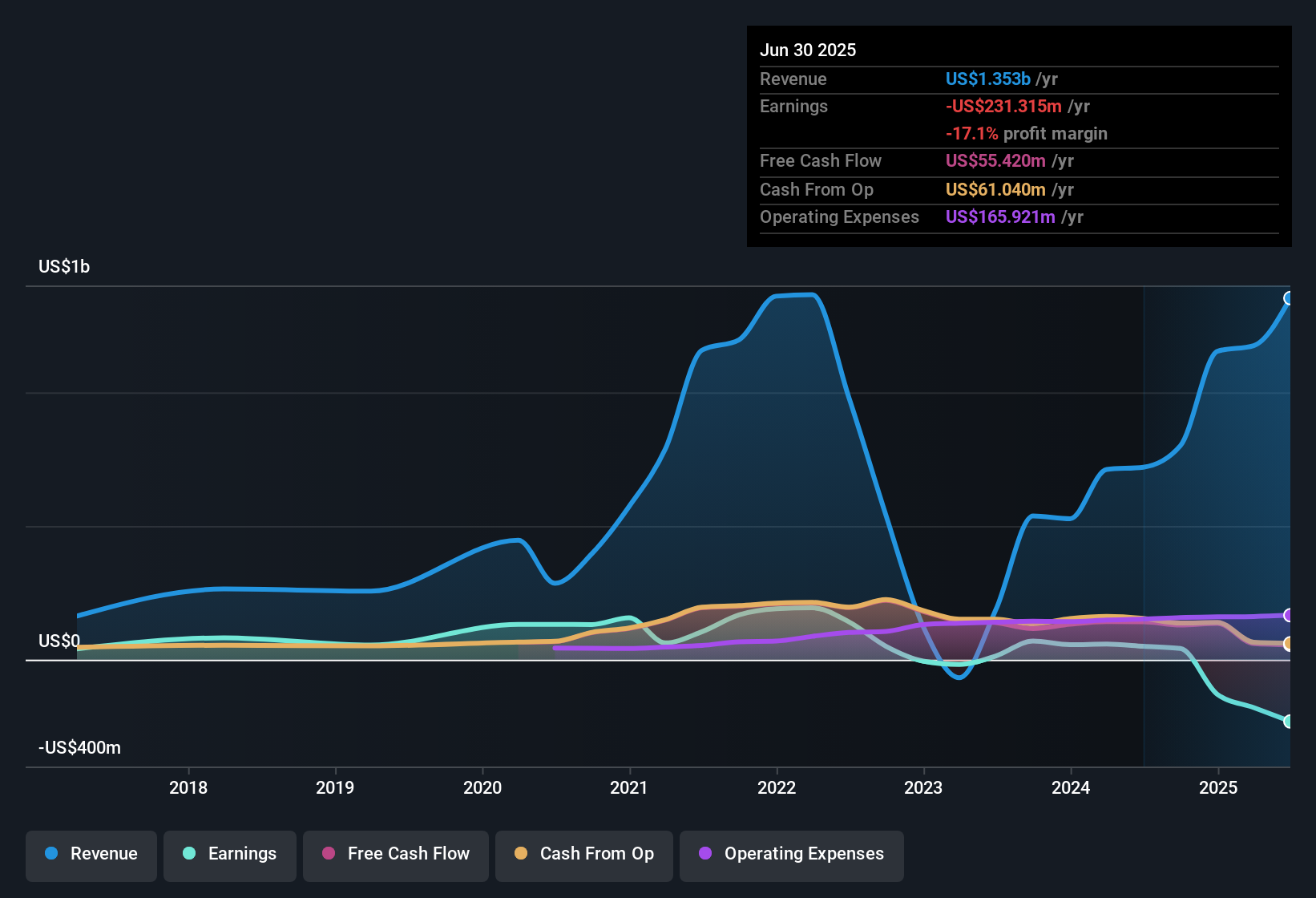The width and height of the screenshot is (1316, 898).
Task: Click the purple Operating Expenses legend dot
Action: [x=705, y=854]
